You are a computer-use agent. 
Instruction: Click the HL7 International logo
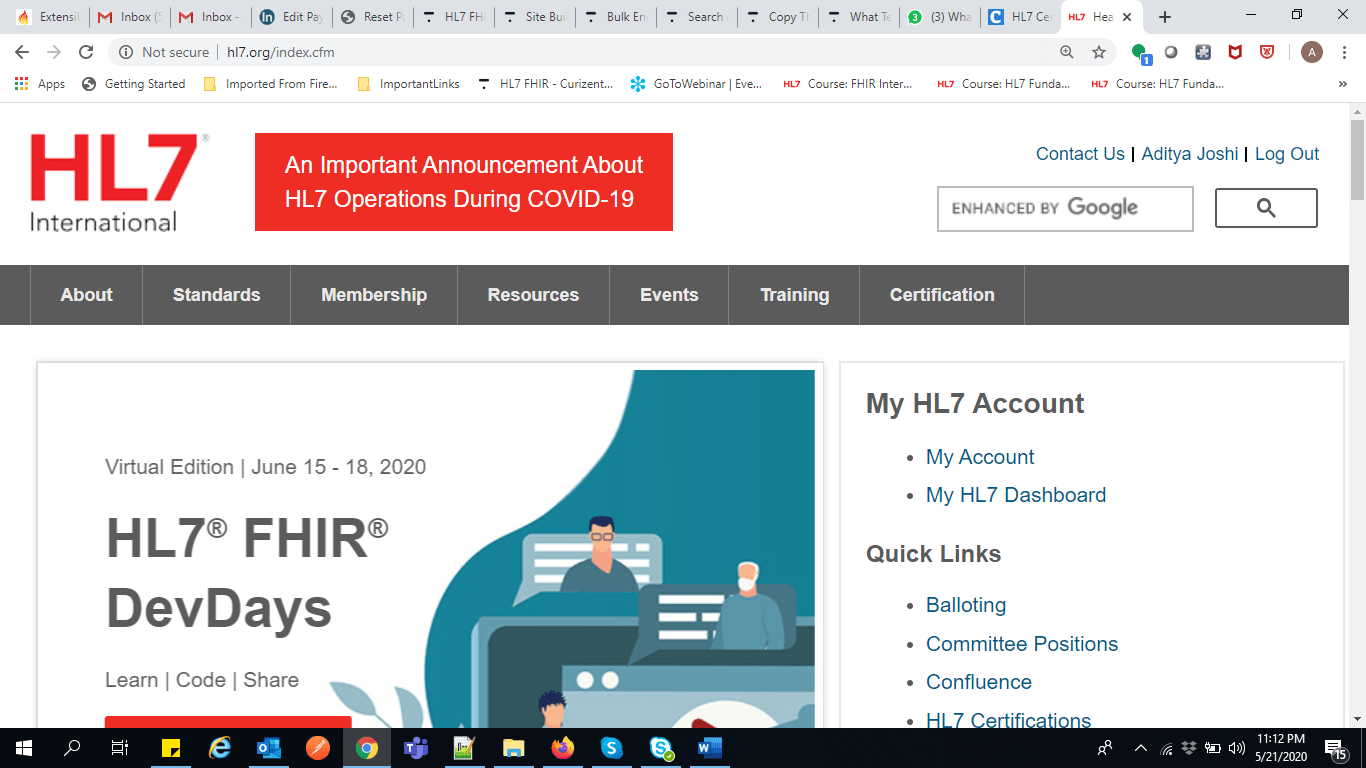120,183
